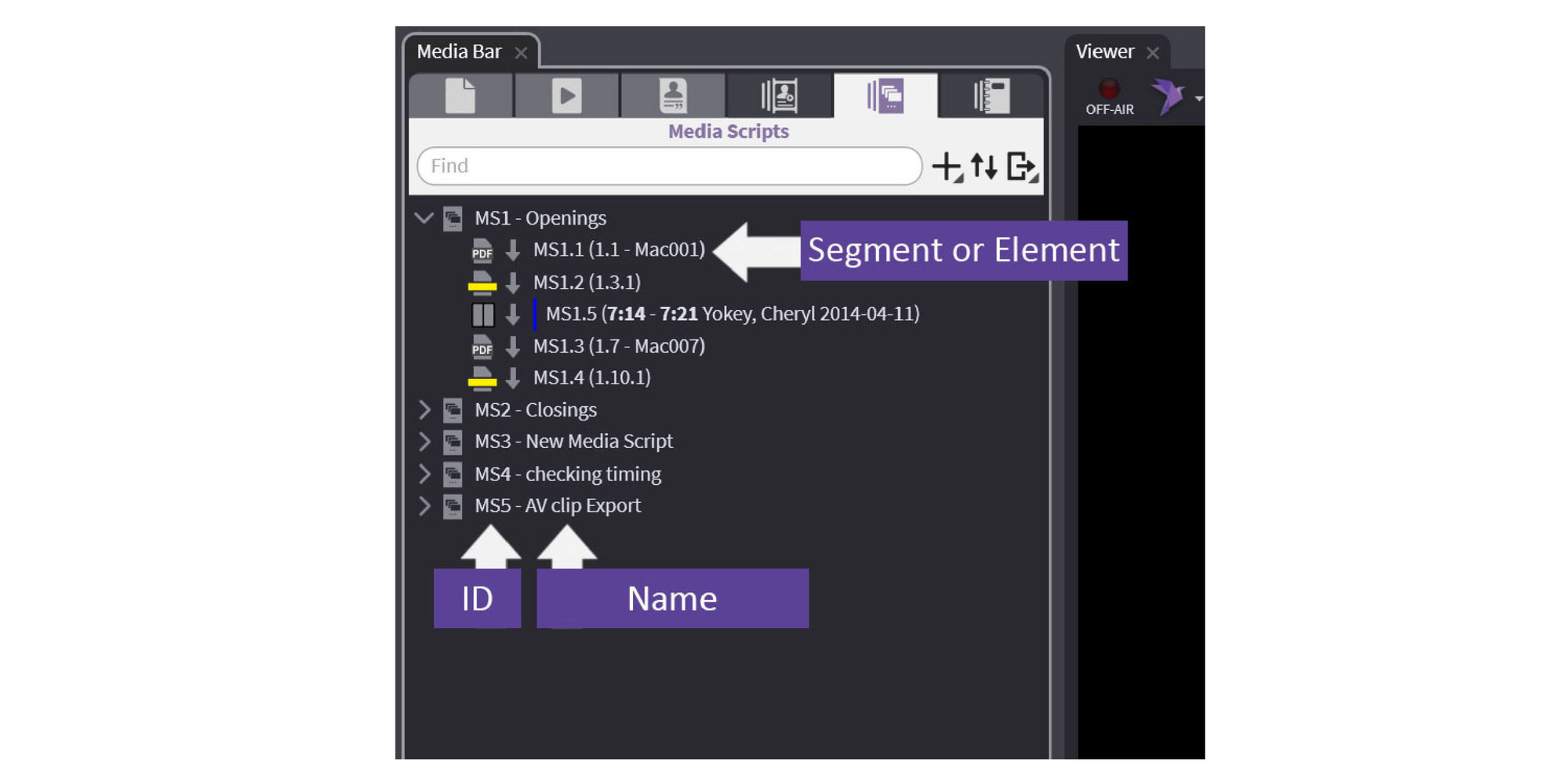Open dropdown arrow next to hummingbird logo

[x=1198, y=99]
